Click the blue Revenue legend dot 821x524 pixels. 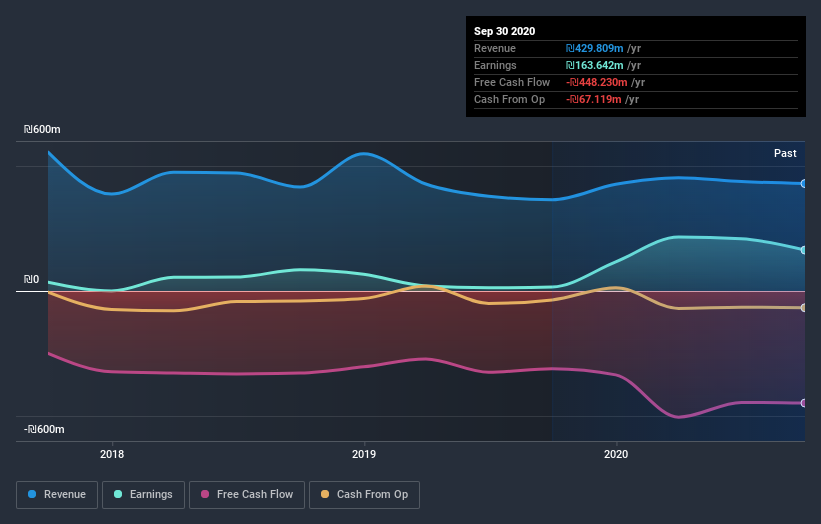32,494
